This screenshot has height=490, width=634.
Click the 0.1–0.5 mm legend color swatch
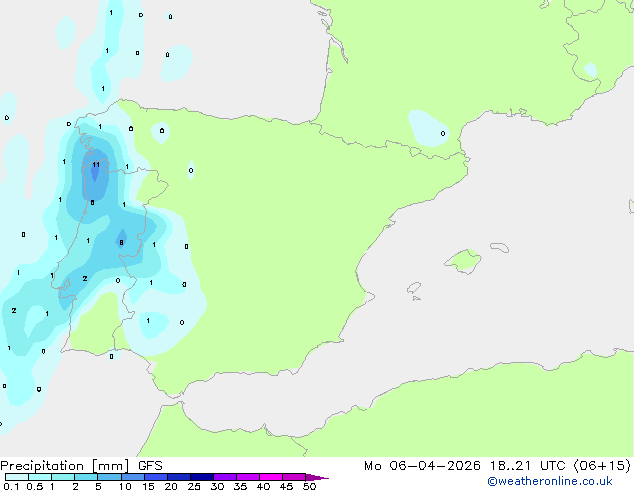[x=17, y=477]
